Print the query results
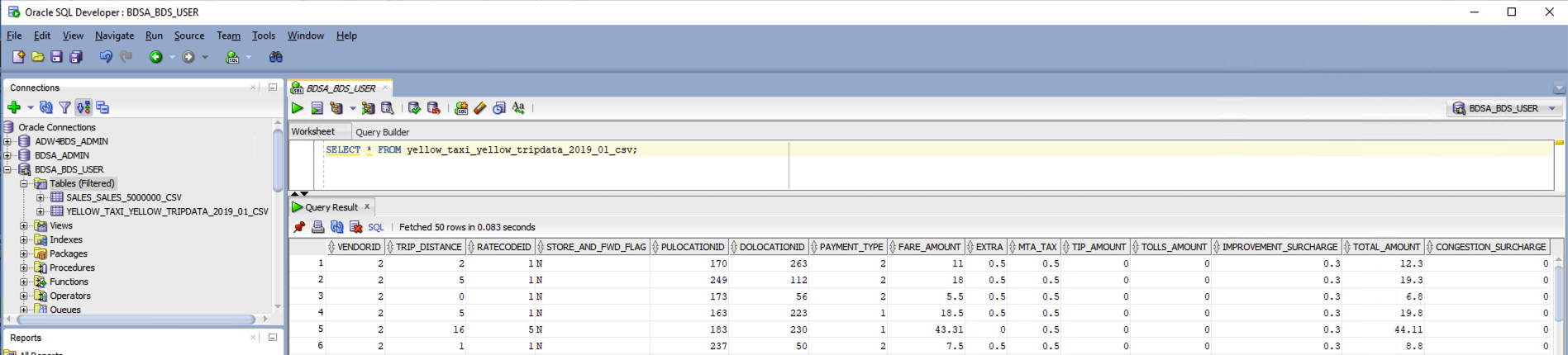Viewport: 1568px width, 355px height. [317, 227]
